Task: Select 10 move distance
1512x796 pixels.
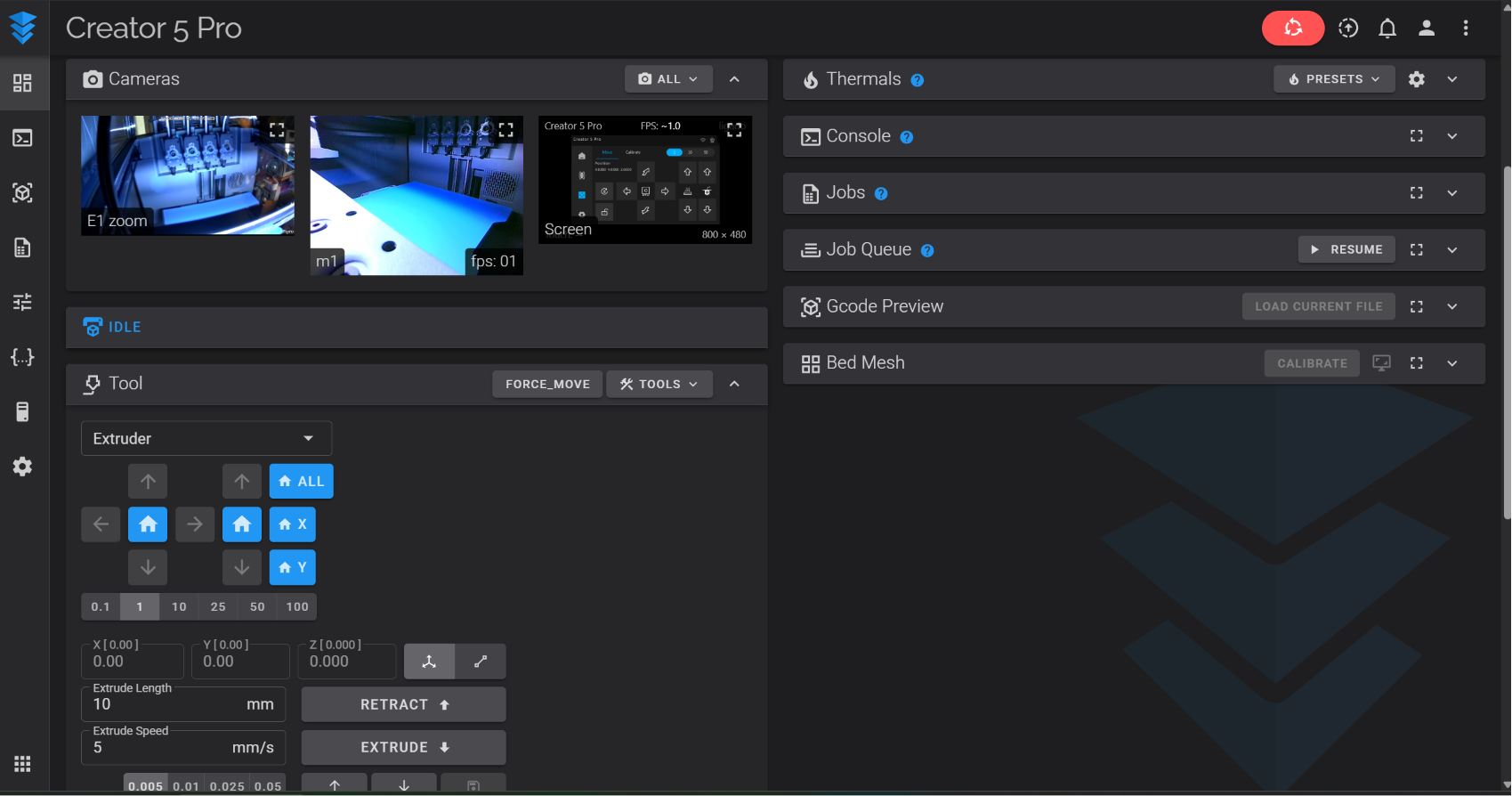Action: pos(179,607)
